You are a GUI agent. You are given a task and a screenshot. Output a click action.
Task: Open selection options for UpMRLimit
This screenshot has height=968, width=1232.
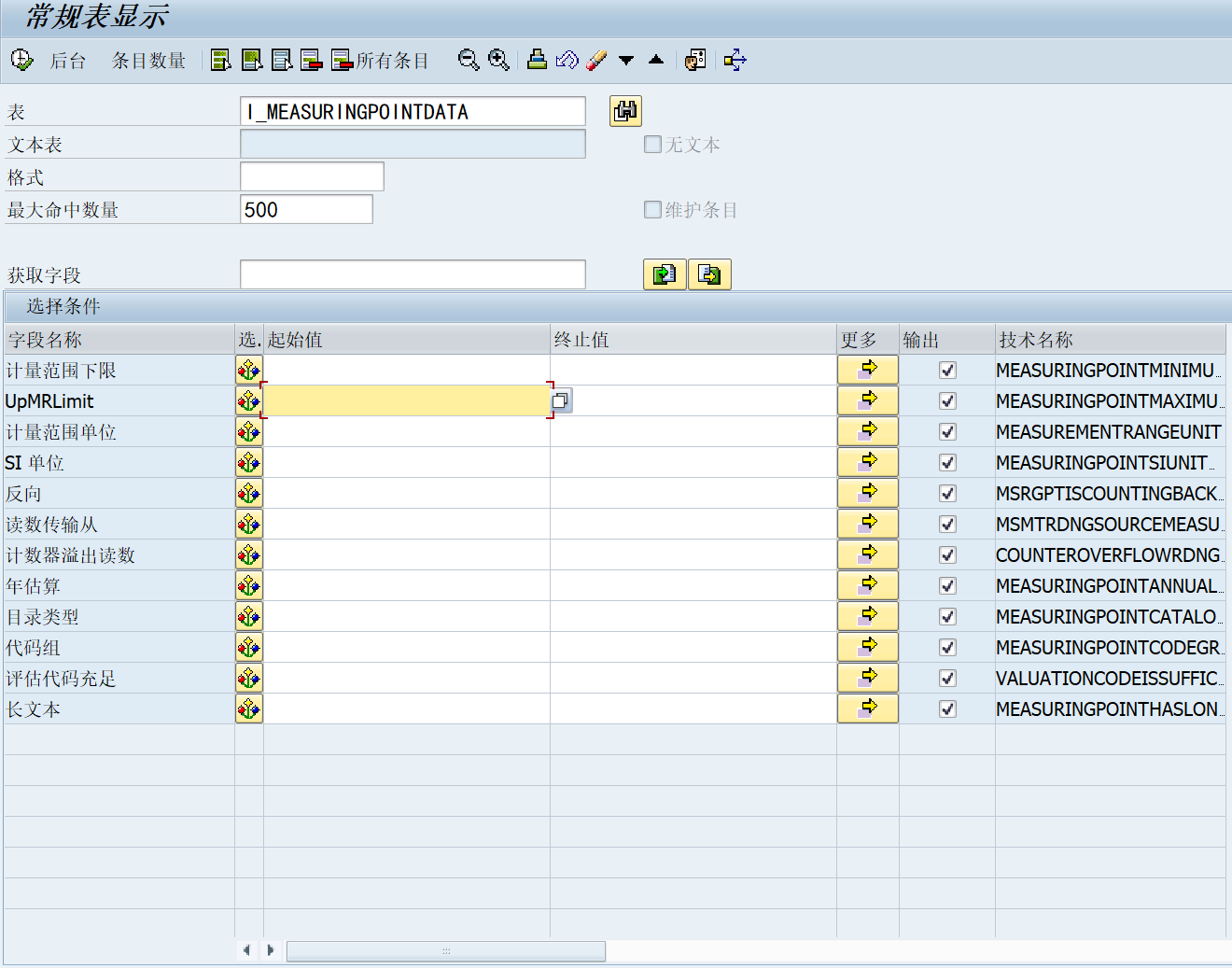248,401
